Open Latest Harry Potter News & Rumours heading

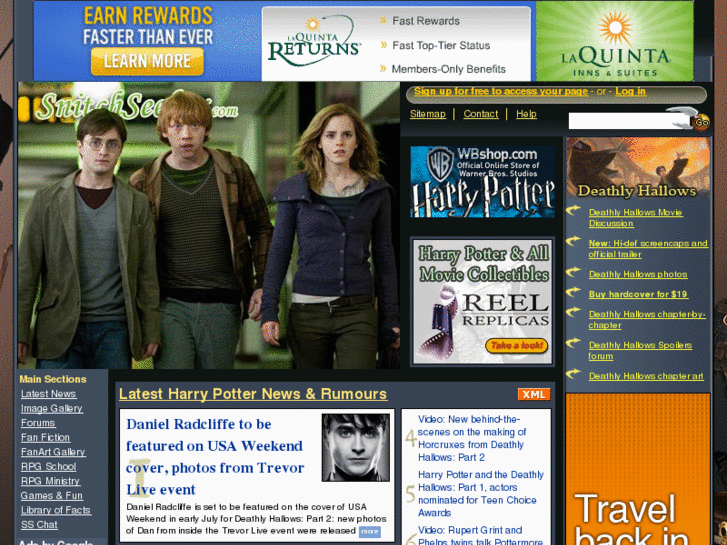253,394
